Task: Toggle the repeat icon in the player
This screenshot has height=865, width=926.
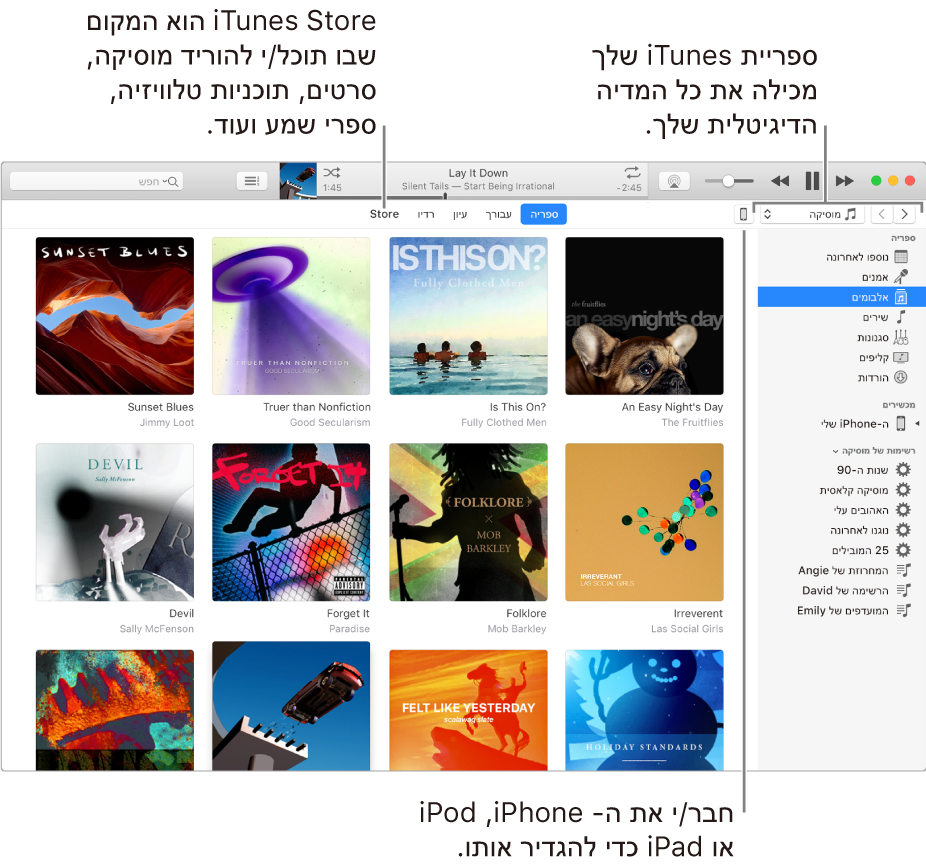Action: coord(632,172)
